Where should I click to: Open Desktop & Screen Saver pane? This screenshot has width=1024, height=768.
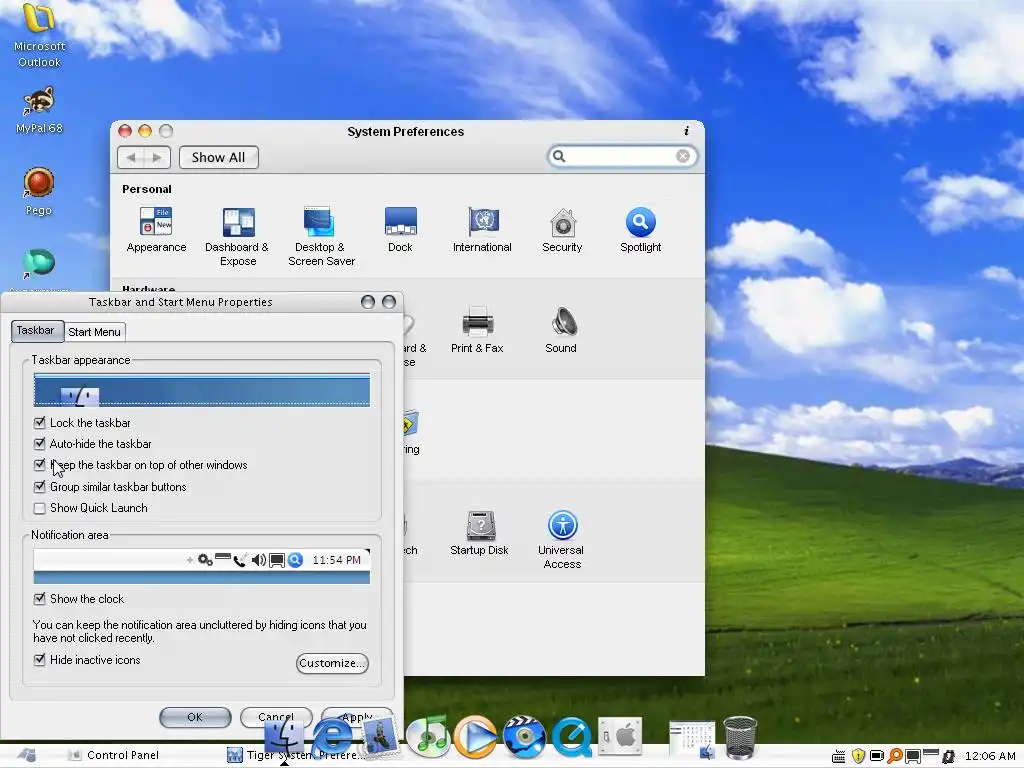click(x=321, y=236)
